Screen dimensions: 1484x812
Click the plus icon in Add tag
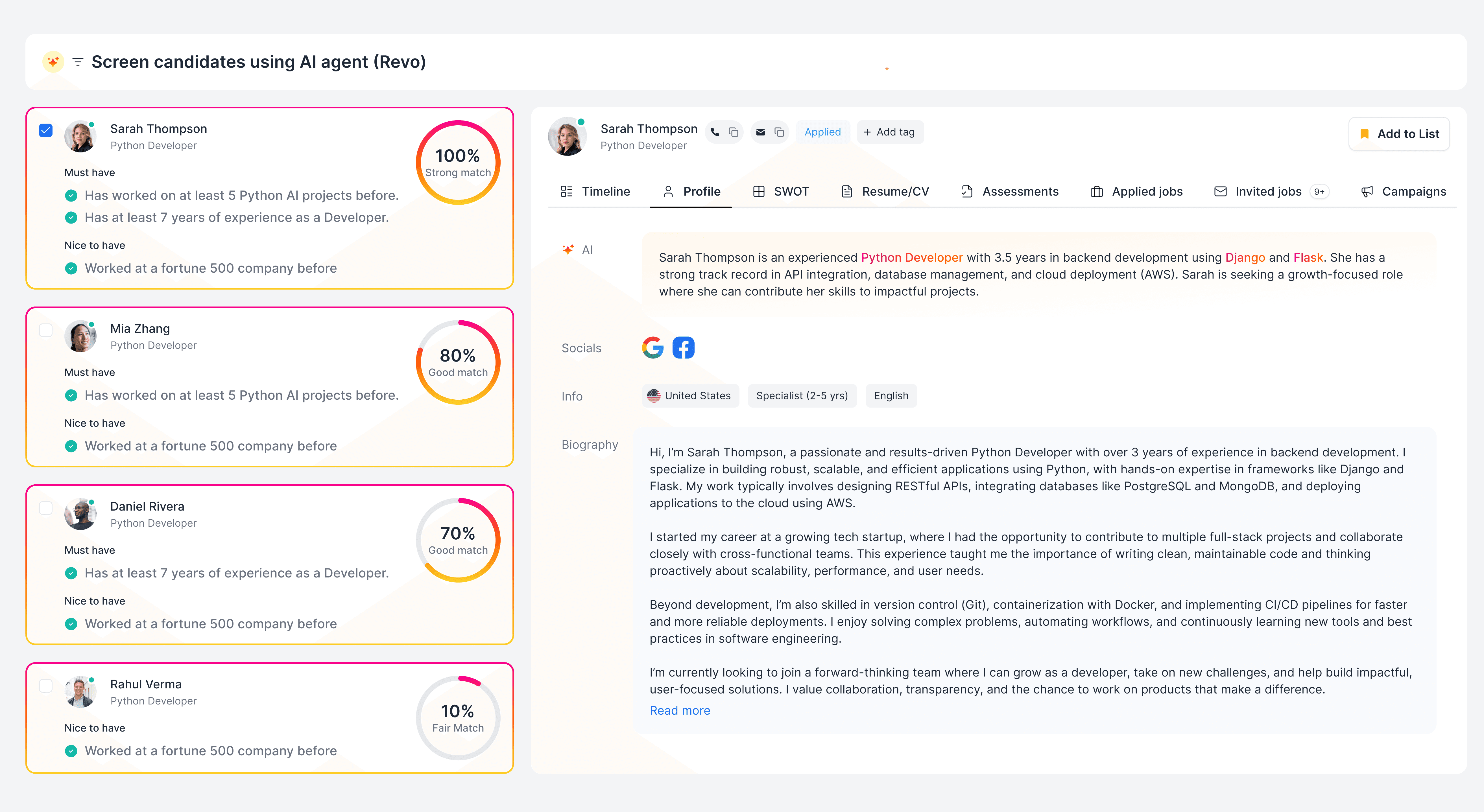pyautogui.click(x=867, y=132)
